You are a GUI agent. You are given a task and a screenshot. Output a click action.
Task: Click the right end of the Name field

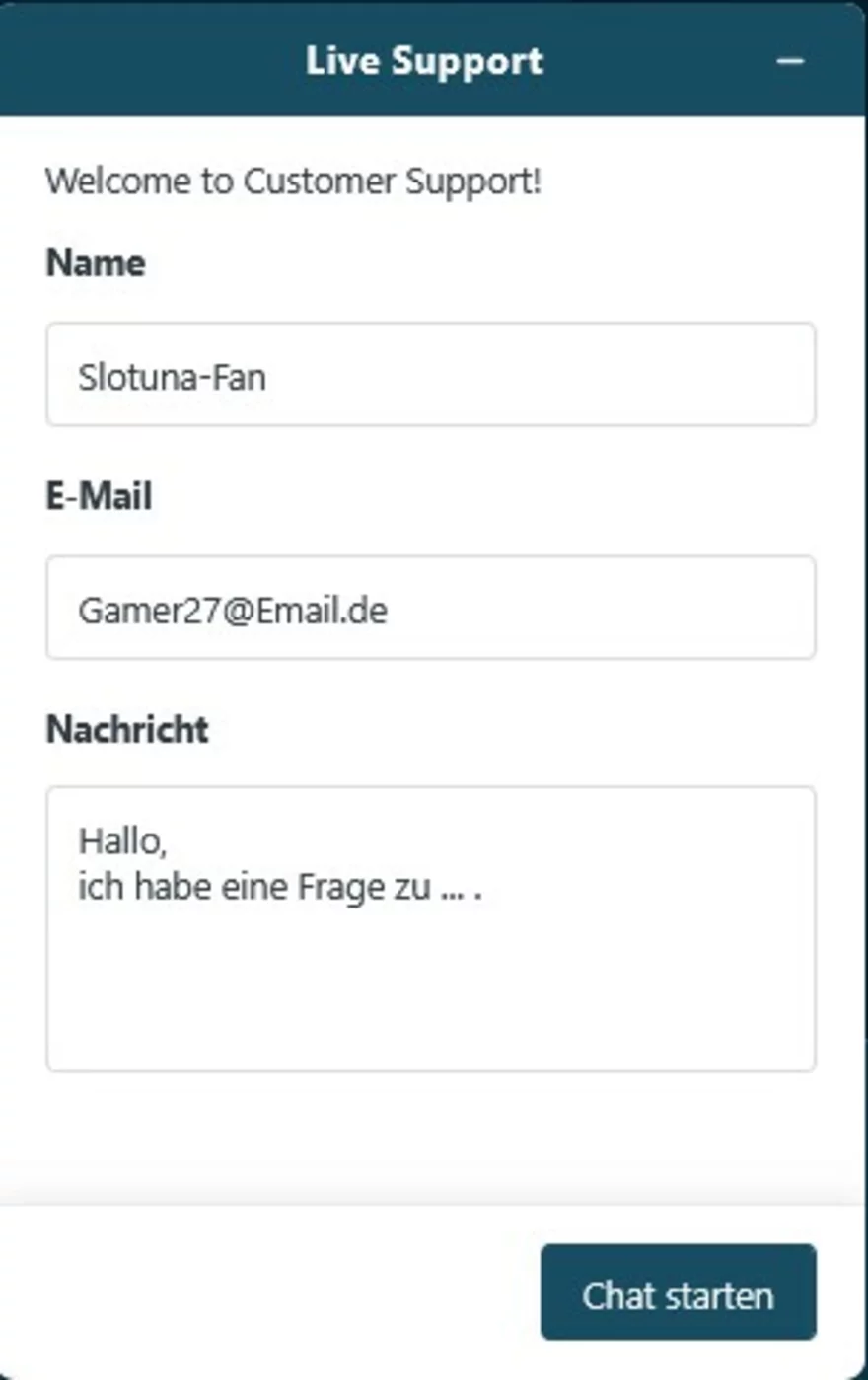[x=769, y=375]
